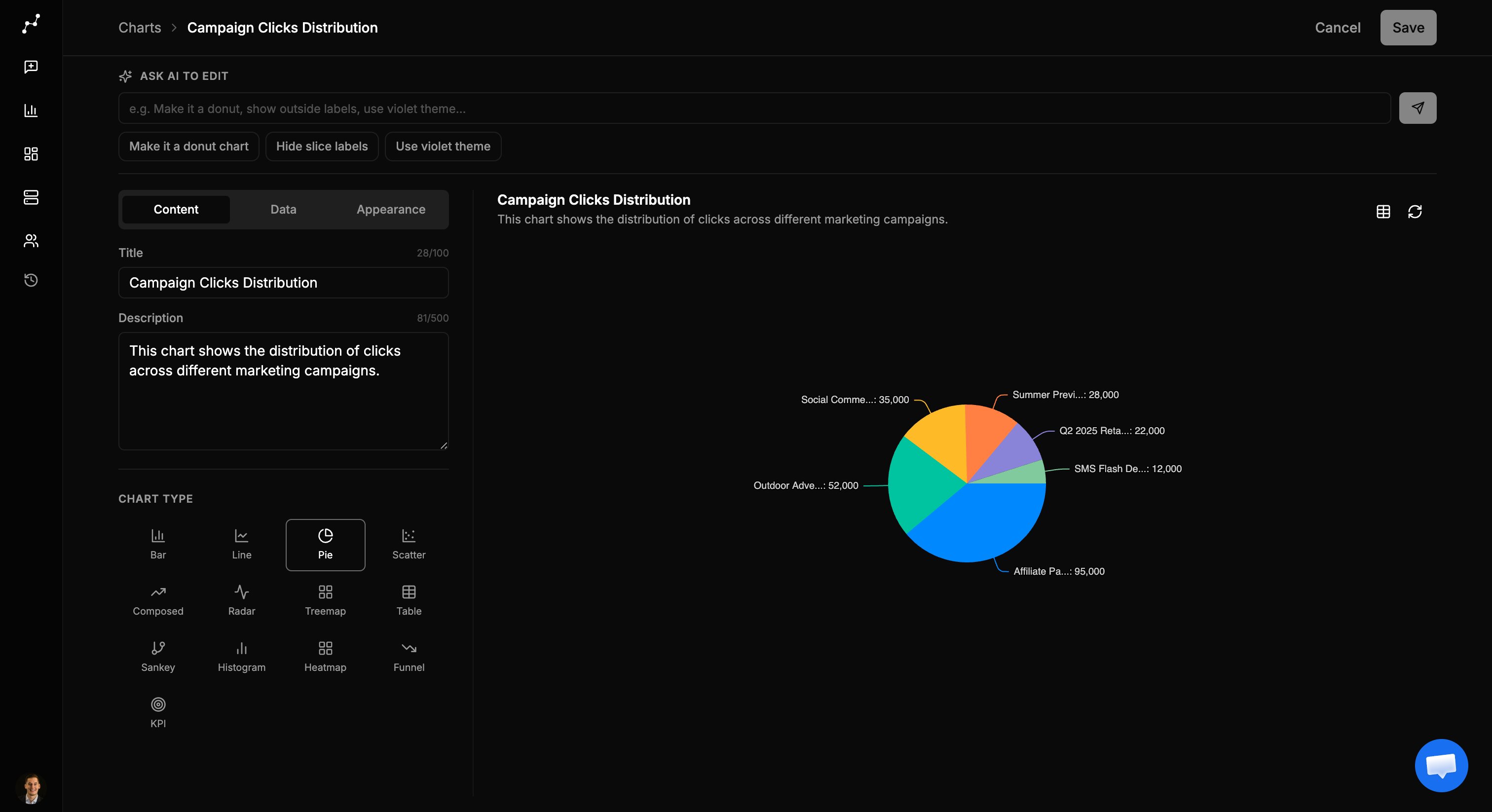Viewport: 1492px width, 812px height.
Task: Click the 'Summer Previ...: 28,000' label
Action: click(1065, 395)
